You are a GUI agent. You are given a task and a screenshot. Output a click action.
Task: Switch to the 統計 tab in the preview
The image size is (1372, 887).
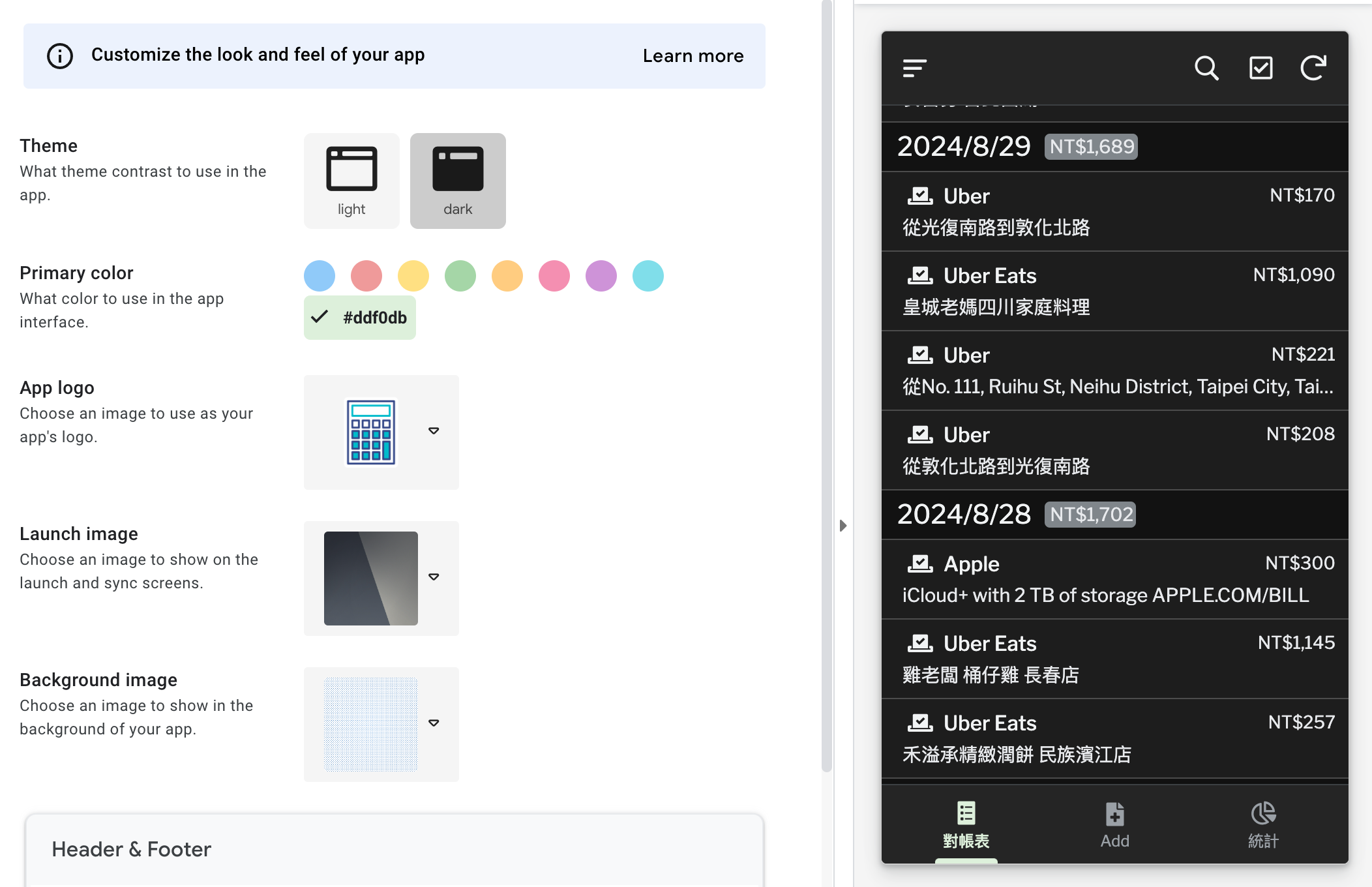pos(1263,826)
